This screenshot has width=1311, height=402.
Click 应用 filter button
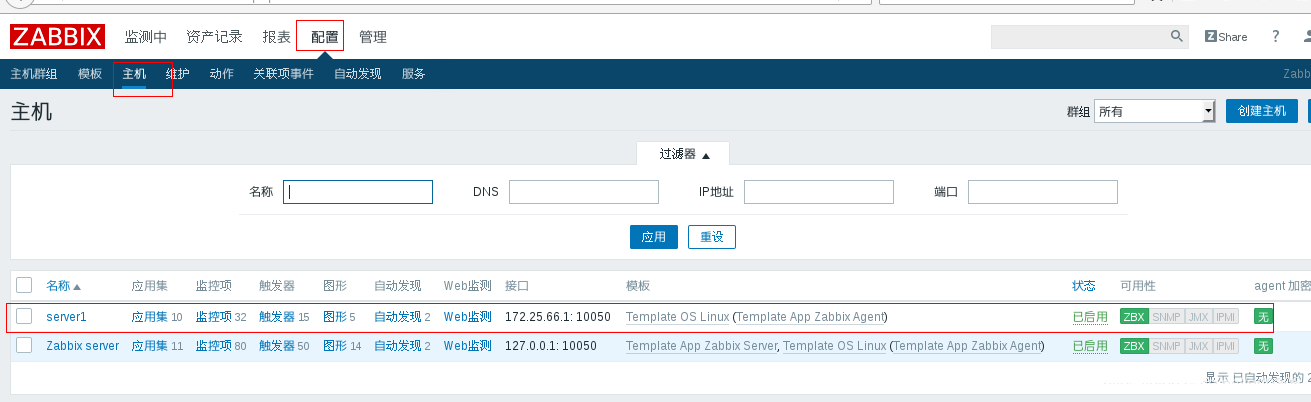pos(654,237)
